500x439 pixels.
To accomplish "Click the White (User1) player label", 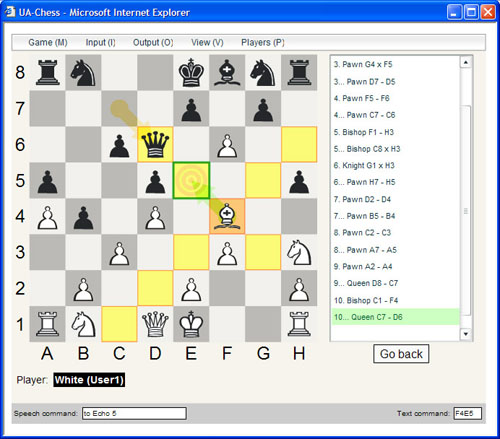I will pyautogui.click(x=89, y=380).
